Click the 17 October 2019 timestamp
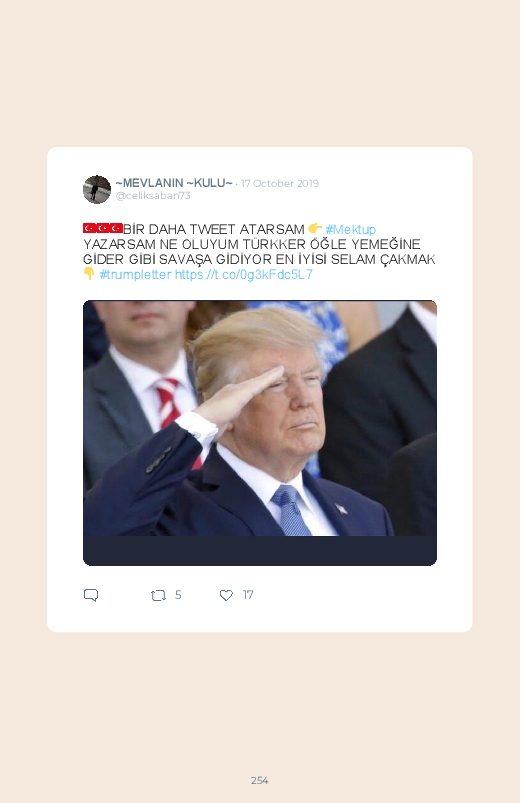Viewport: 520px width, 803px height. [280, 183]
